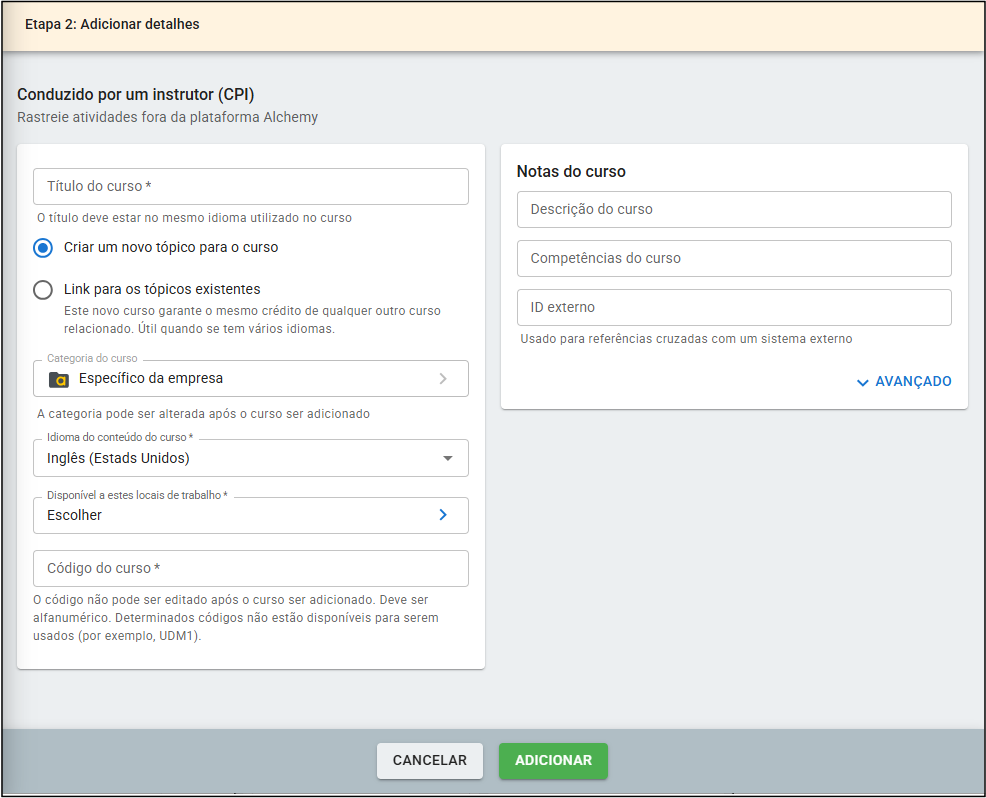Choose "Link para os tópicos existentes" radio button
This screenshot has width=986, height=798.
(43, 290)
